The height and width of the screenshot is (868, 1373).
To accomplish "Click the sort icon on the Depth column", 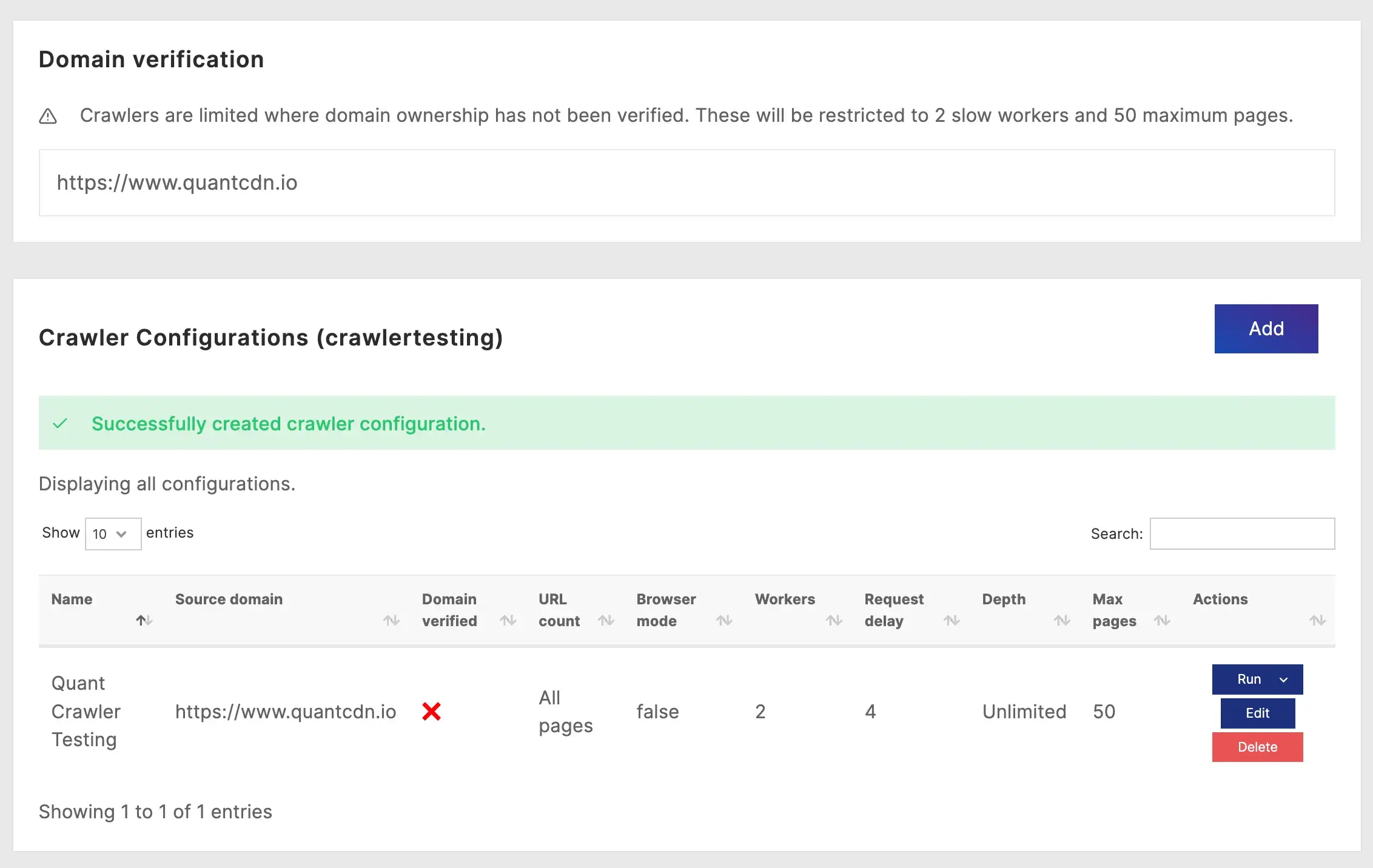I will tap(1062, 620).
